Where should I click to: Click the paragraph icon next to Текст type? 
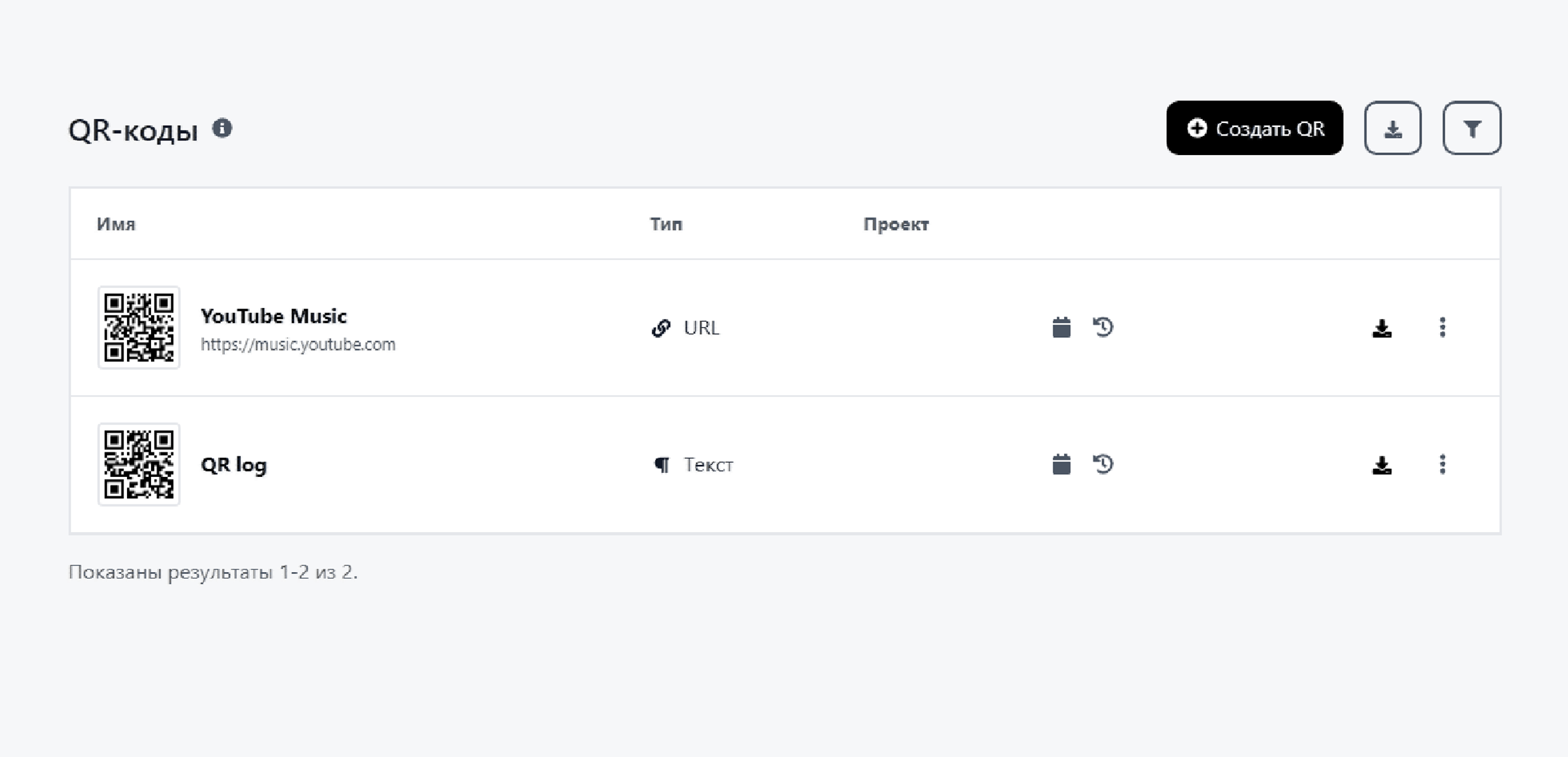click(x=662, y=464)
